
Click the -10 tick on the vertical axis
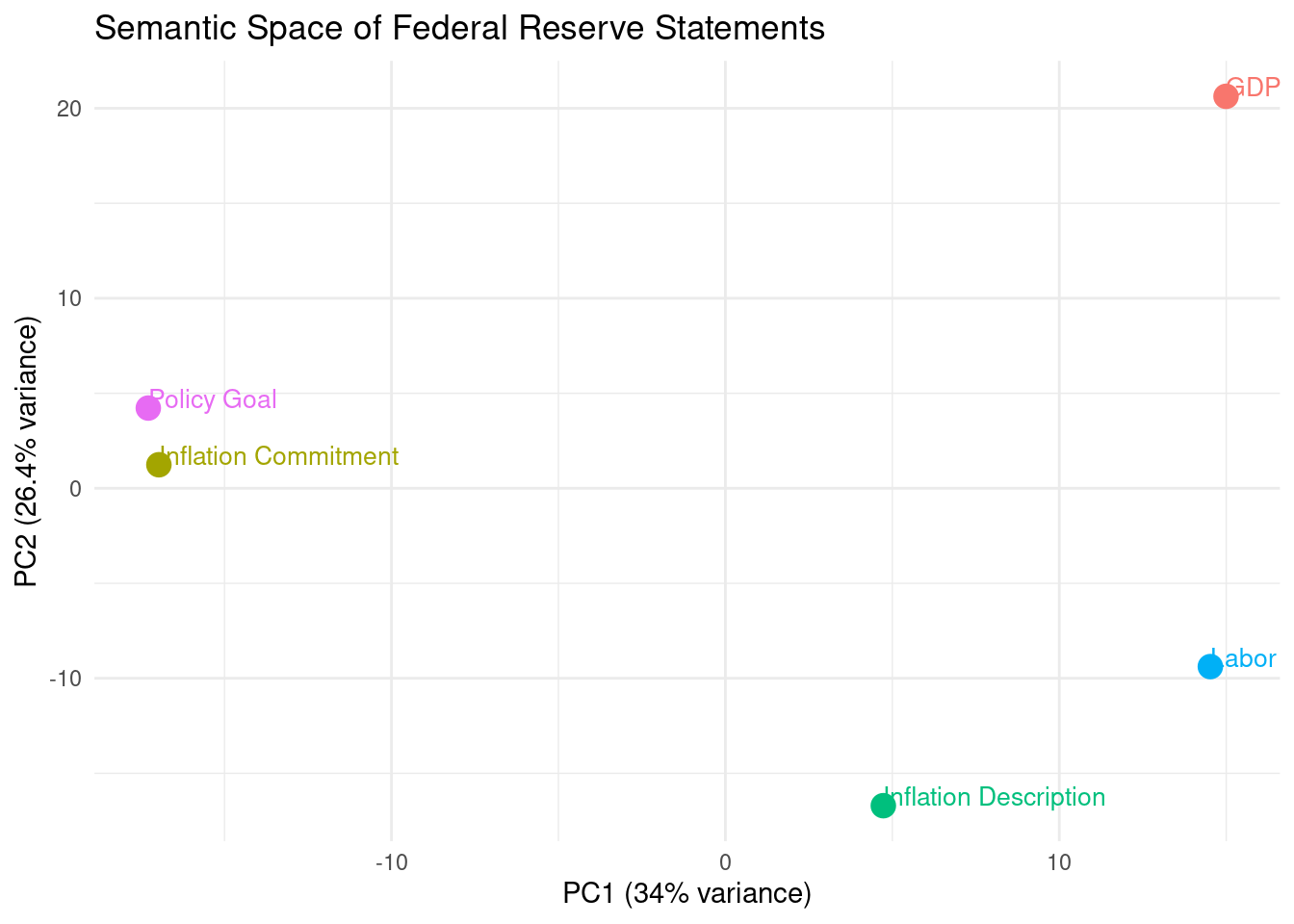(65, 679)
